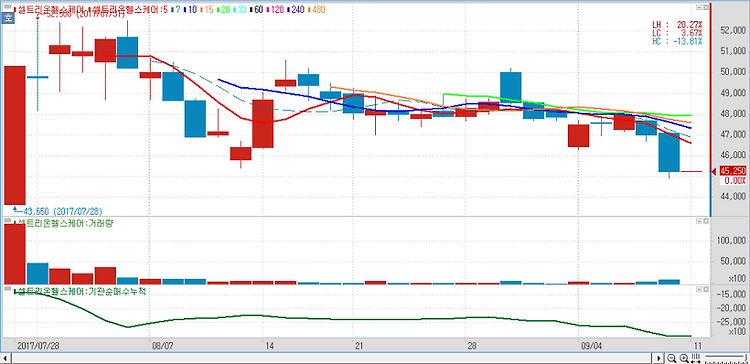Screen dimensions: 750x364
Task: Click the 52,000 price axis label
Action: 733,31
